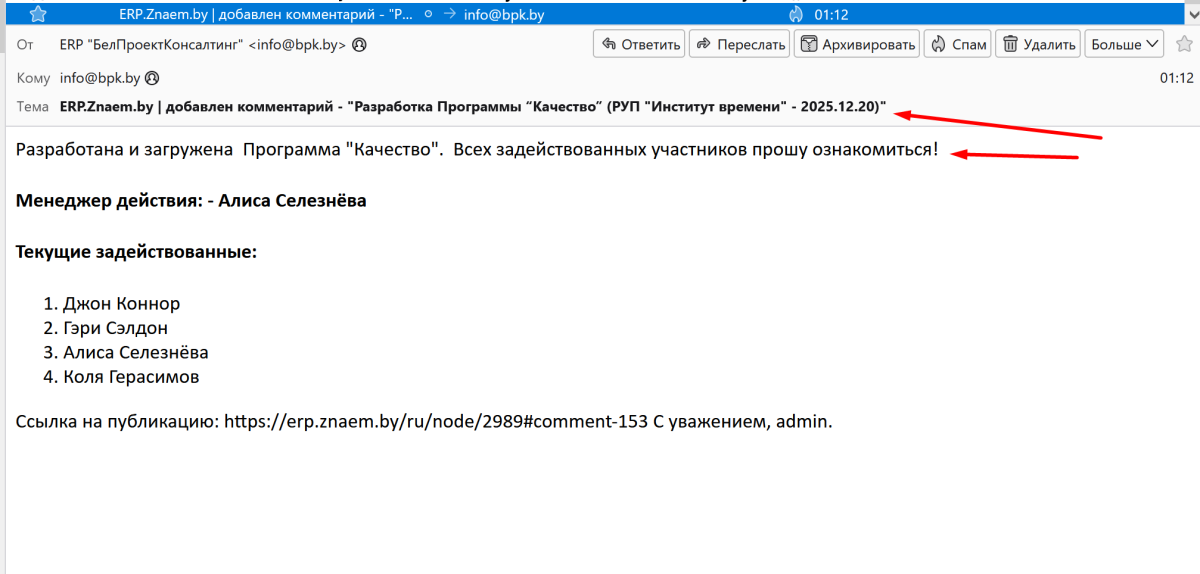Click spam flame icon in message list row
1200x574 pixels.
[x=795, y=14]
